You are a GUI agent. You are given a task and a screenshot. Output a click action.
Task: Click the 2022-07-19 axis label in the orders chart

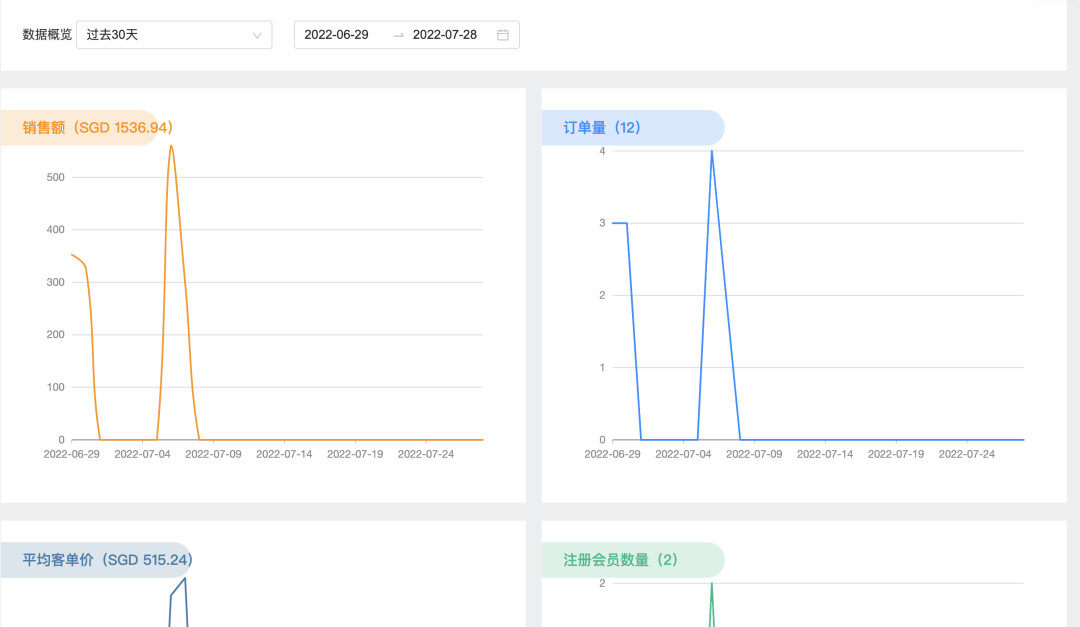click(x=896, y=454)
